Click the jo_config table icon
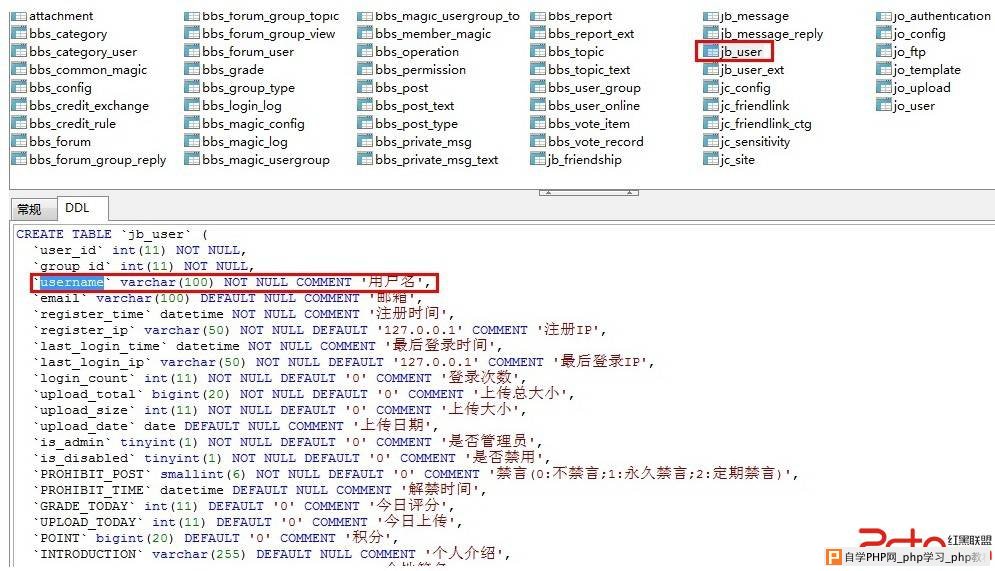The width and height of the screenshot is (995, 571). click(884, 34)
